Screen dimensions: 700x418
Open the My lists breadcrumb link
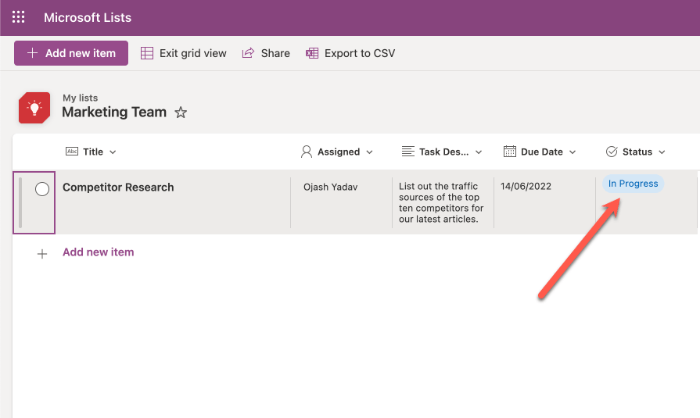80,98
